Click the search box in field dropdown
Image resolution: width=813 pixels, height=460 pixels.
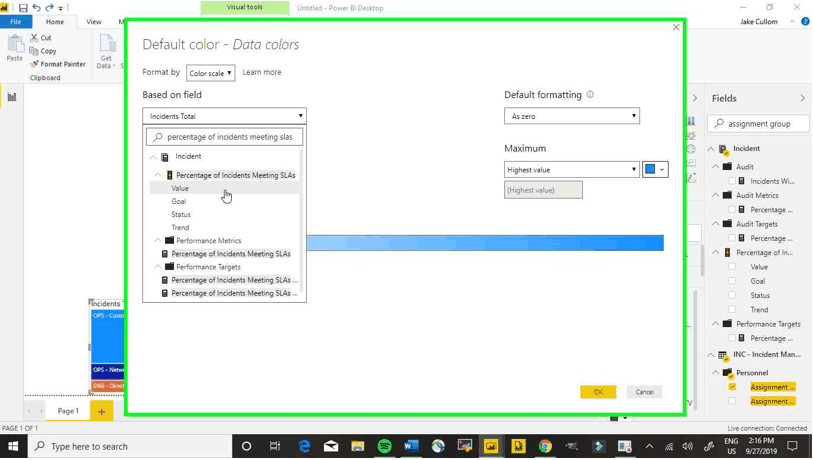point(225,137)
